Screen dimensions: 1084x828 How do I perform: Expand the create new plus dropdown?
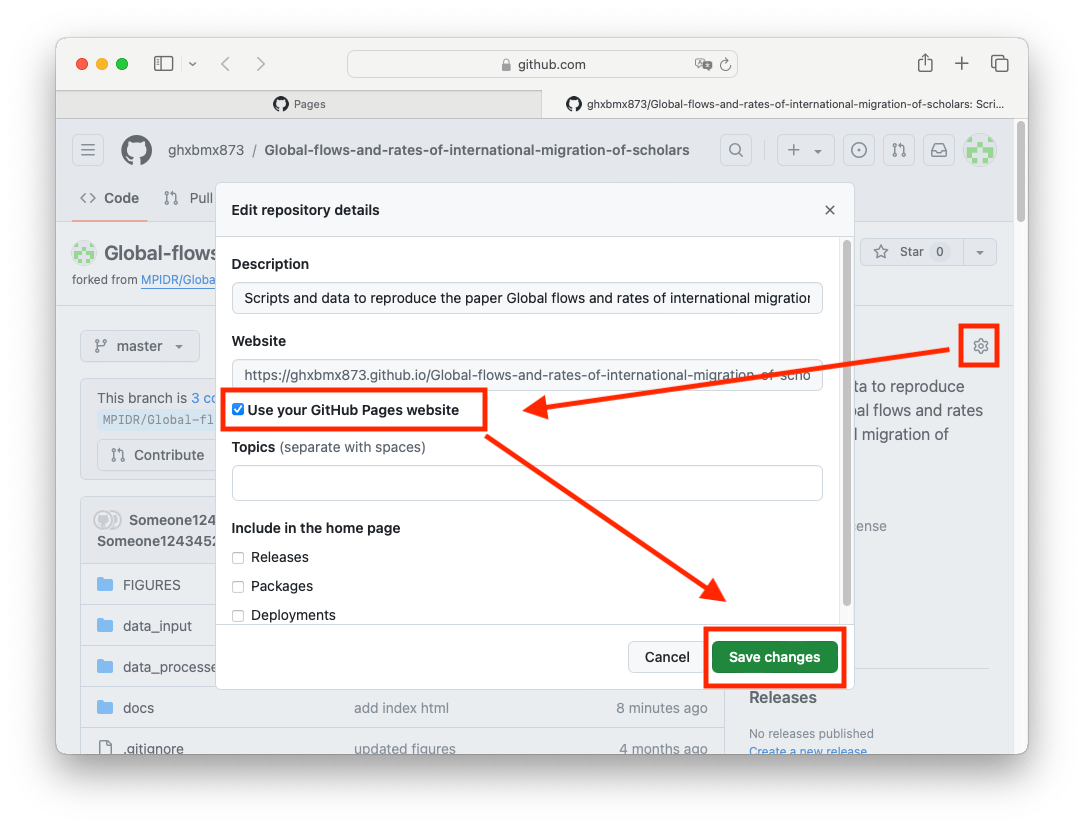pos(804,150)
